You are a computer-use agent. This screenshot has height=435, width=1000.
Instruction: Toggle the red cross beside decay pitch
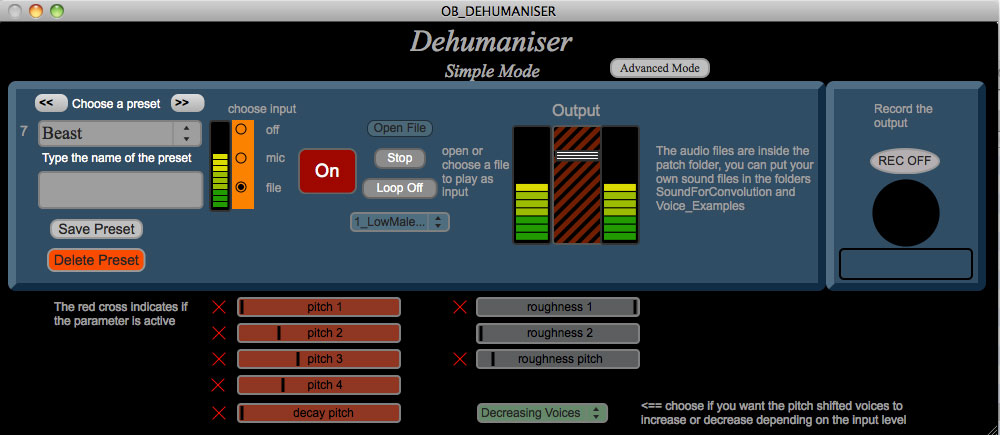[219, 413]
